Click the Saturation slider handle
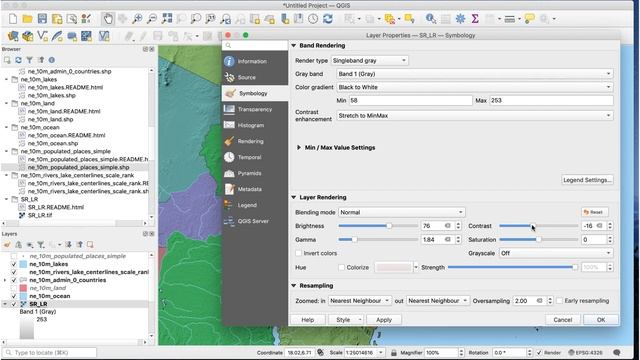The height and width of the screenshot is (360, 640). point(538,240)
